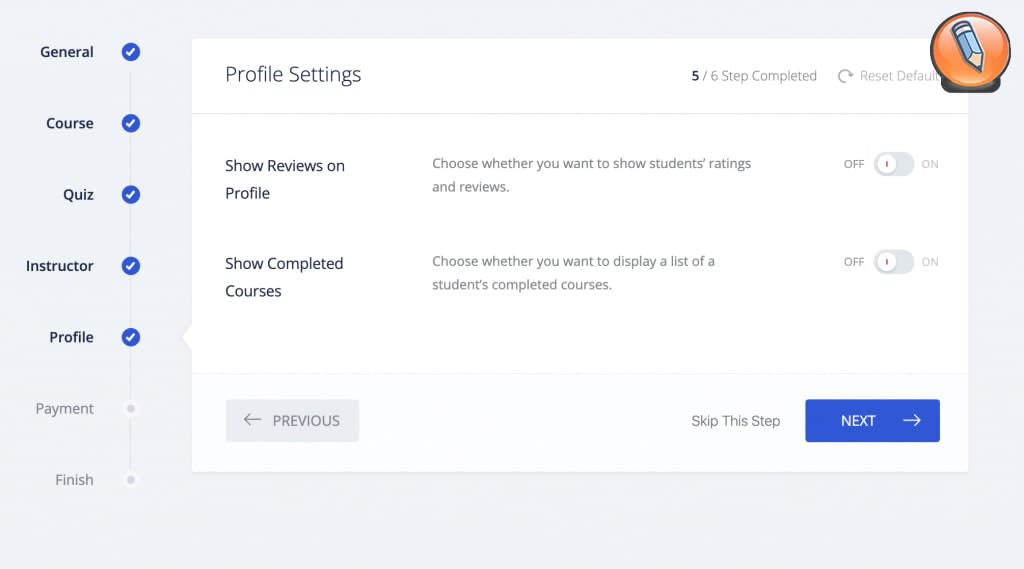Viewport: 1024px width, 569px height.
Task: Click the Instructor step checkmark icon
Action: [131, 266]
